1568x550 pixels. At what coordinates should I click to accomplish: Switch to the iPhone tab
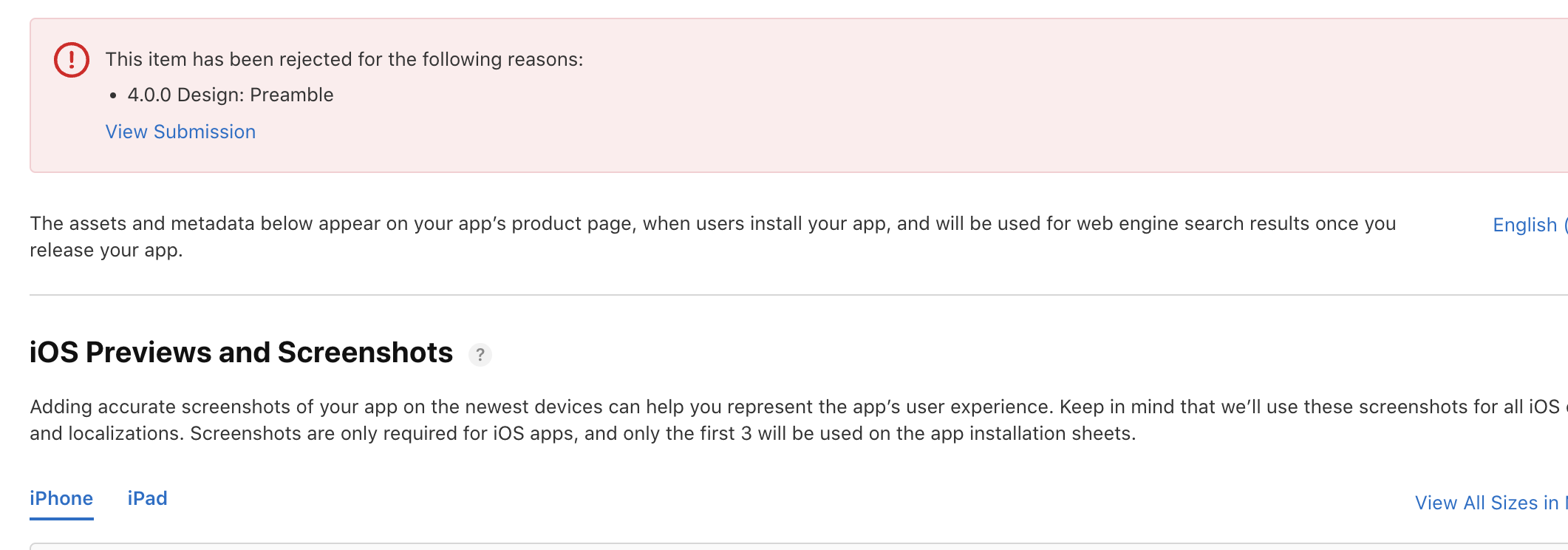61,498
